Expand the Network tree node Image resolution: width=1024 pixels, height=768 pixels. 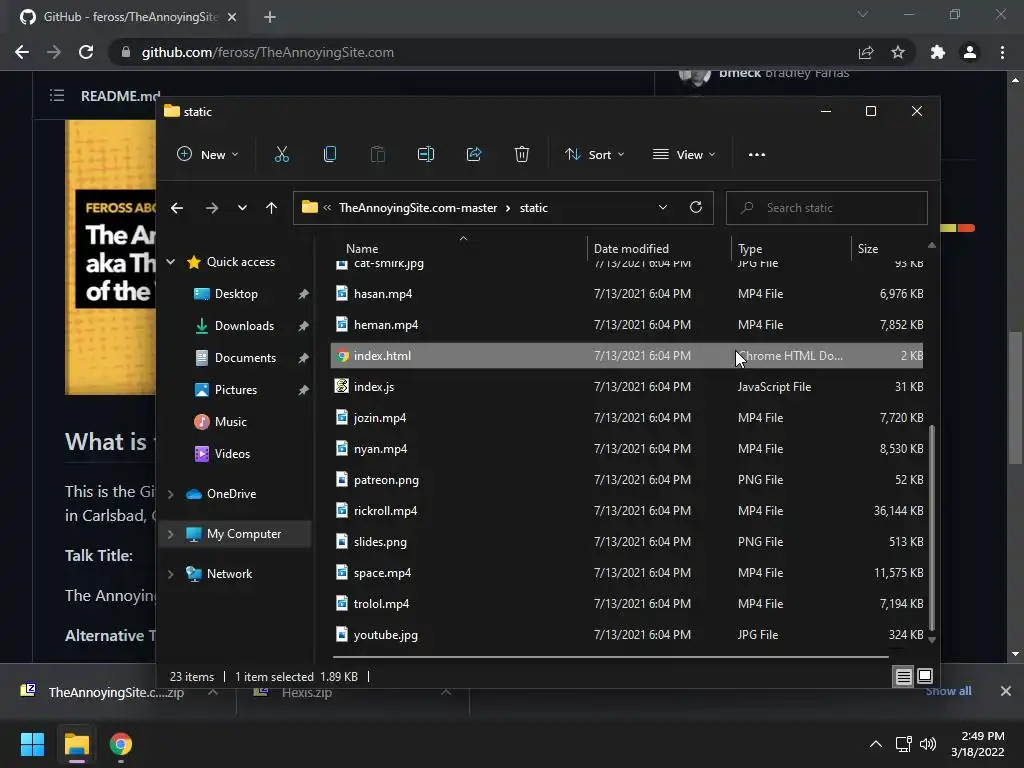point(171,574)
